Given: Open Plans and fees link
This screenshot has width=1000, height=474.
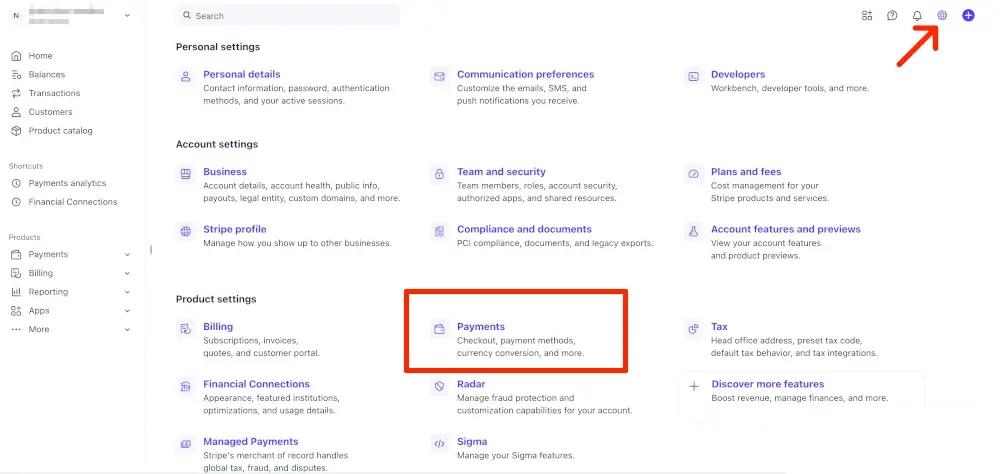Looking at the screenshot, I should tap(746, 172).
